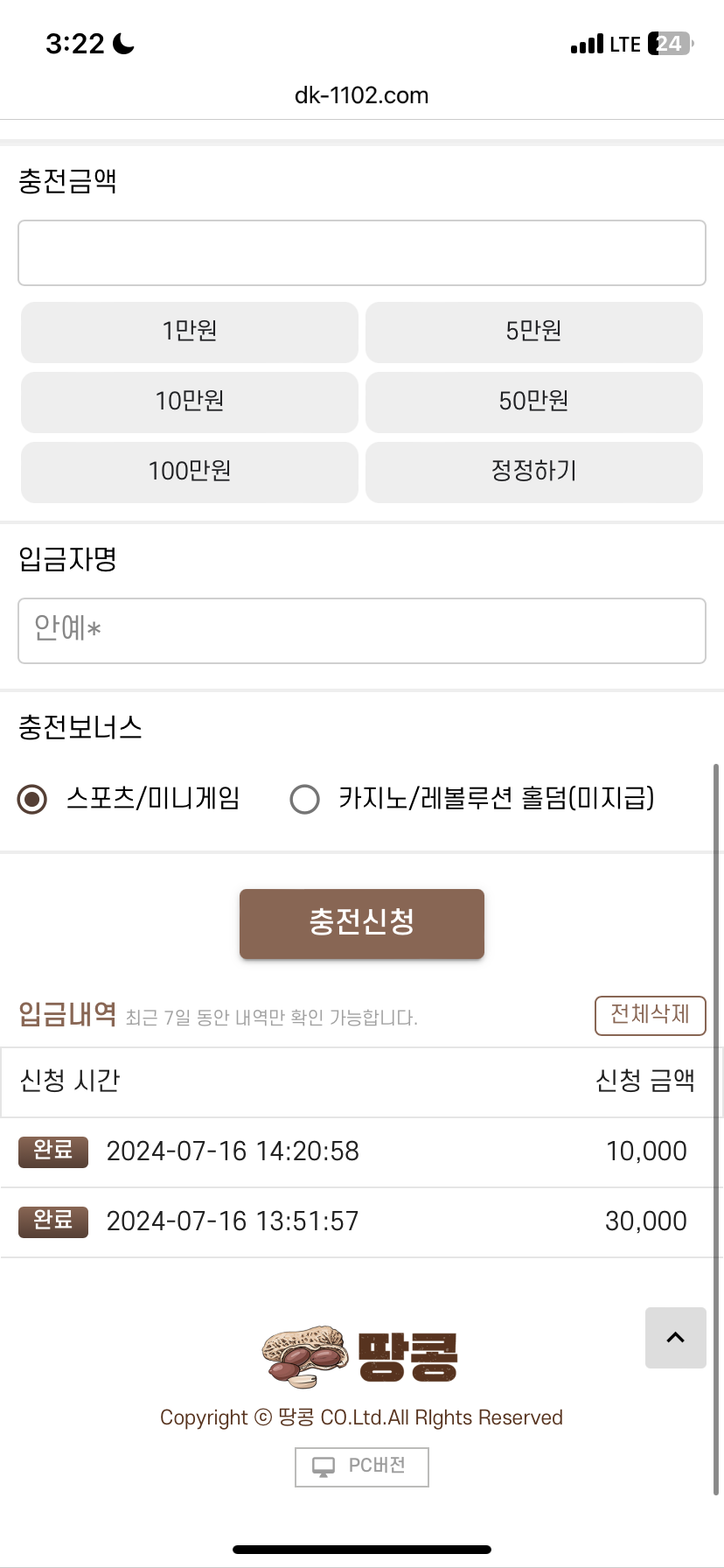Image resolution: width=724 pixels, height=1568 pixels.
Task: Choose the 100만원 amount button
Action: coord(190,472)
